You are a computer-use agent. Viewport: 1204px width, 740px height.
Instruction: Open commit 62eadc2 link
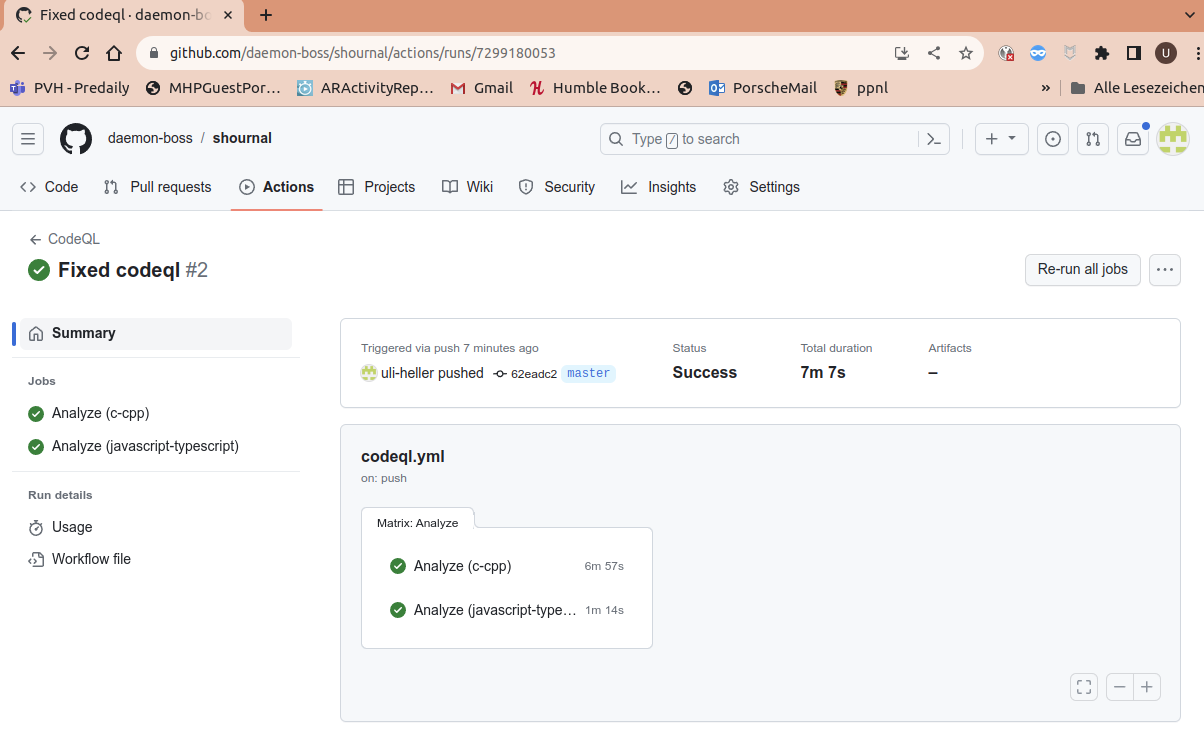point(533,374)
